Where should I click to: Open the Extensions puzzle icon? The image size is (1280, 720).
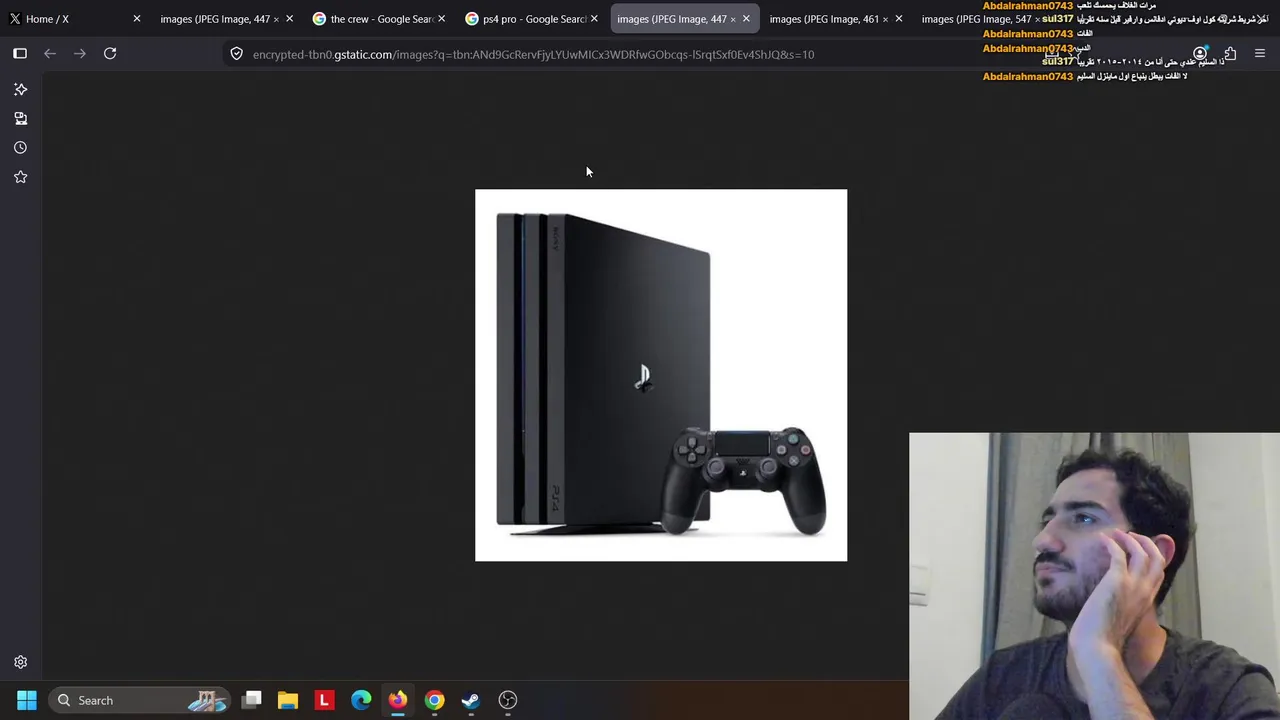tap(1230, 54)
